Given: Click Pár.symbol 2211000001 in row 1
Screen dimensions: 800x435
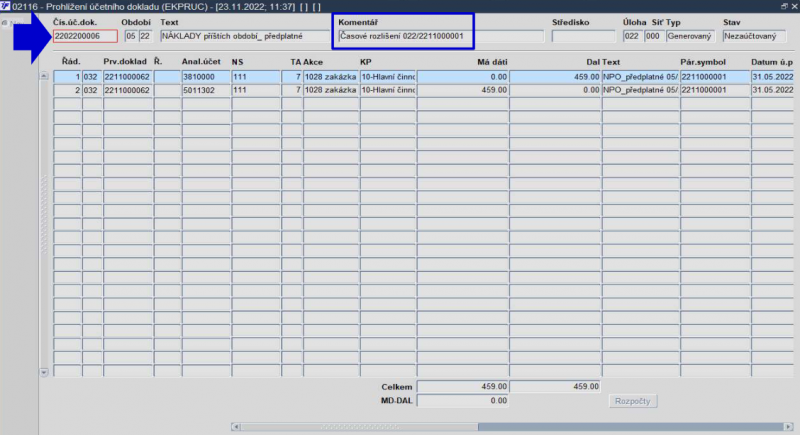Looking at the screenshot, I should 715,77.
